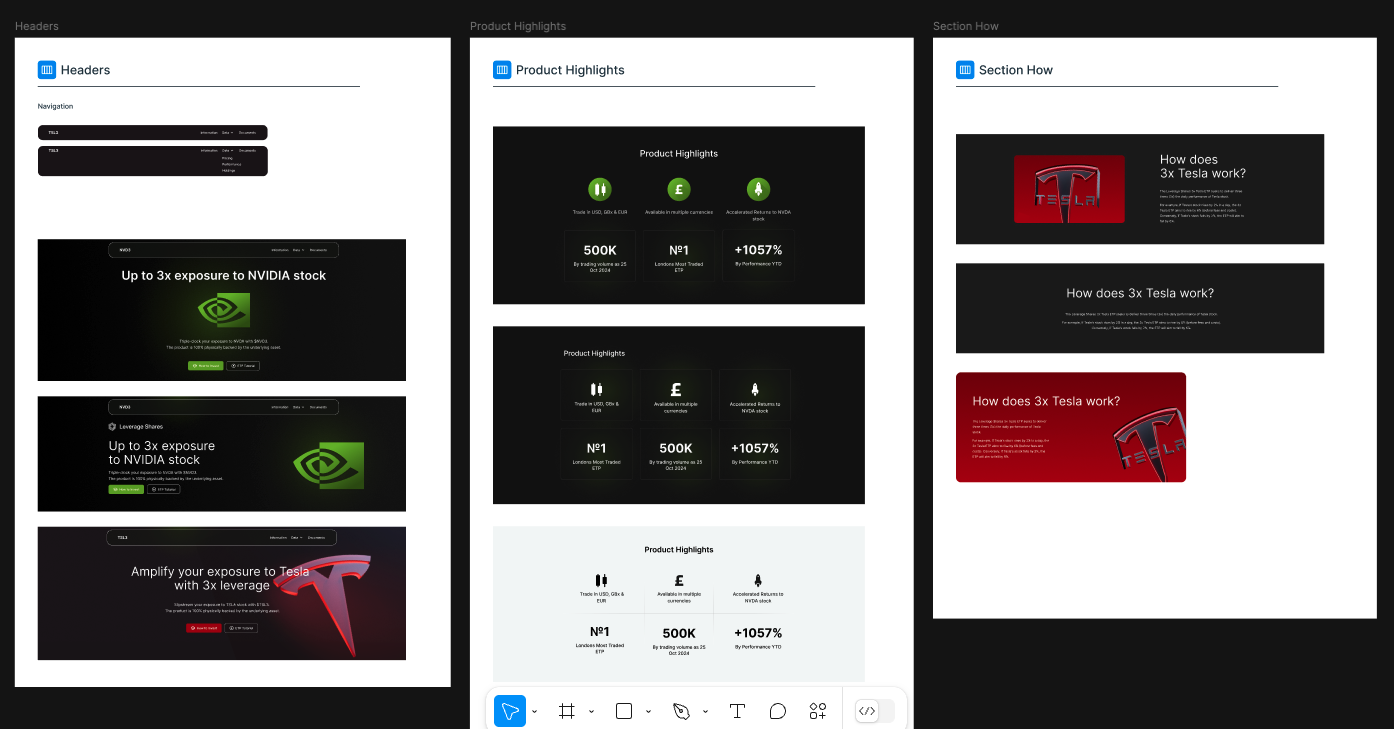1394x729 pixels.
Task: Click the blue icon beside Section How title
Action: click(x=965, y=70)
